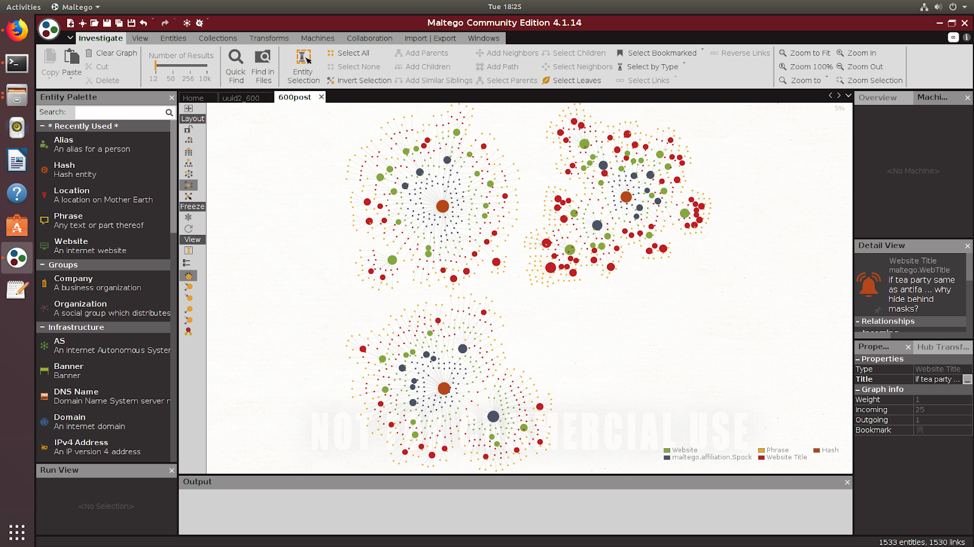Open Terminal from the Ubuntu dock
This screenshot has height=547, width=974.
tap(17, 63)
